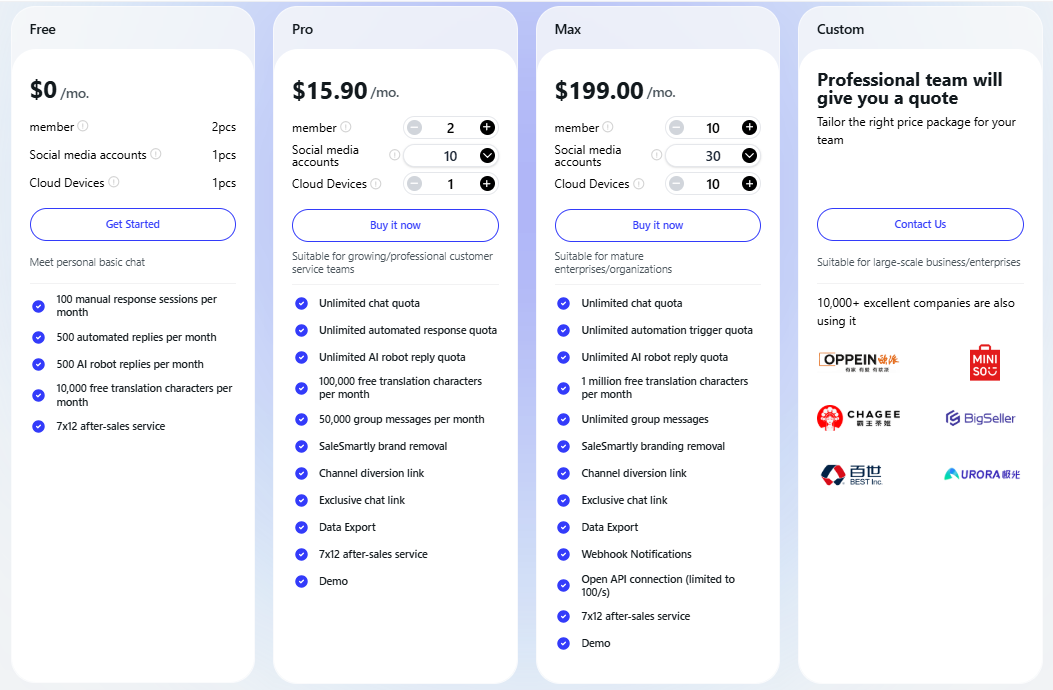Increase Max plan member count
Screen dimensions: 1053x690
[751, 127]
